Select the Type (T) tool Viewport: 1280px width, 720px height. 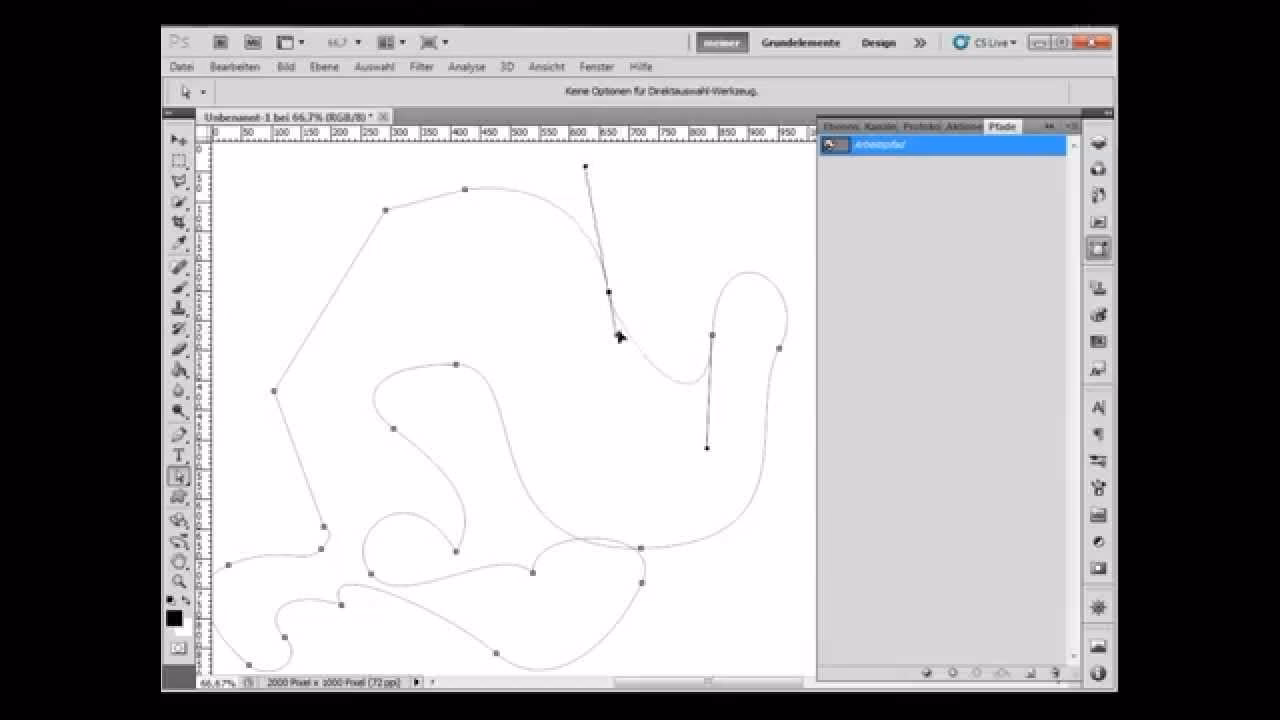pos(179,456)
